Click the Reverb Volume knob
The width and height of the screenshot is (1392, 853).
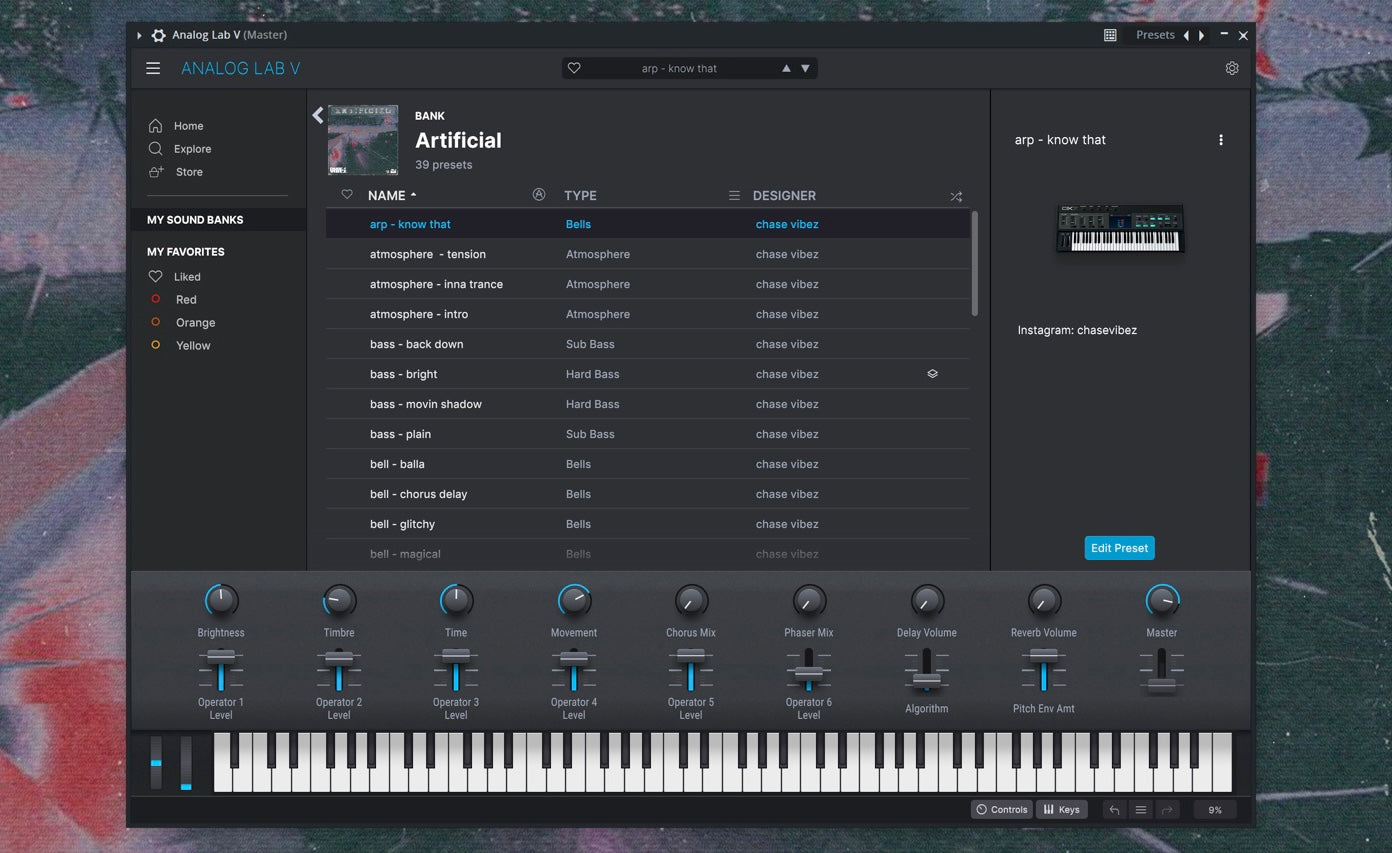pyautogui.click(x=1044, y=601)
